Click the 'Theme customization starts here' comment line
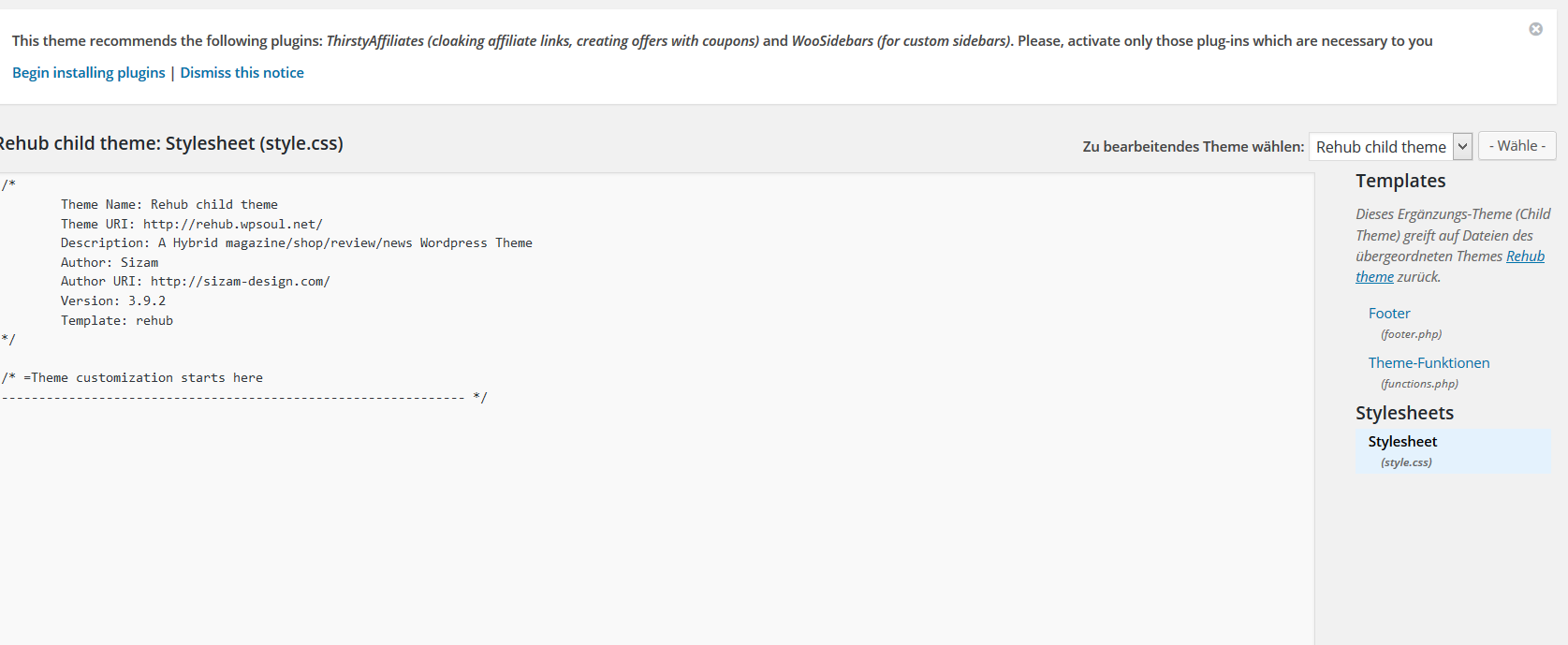Viewport: 1568px width, 645px height. pyautogui.click(x=132, y=378)
